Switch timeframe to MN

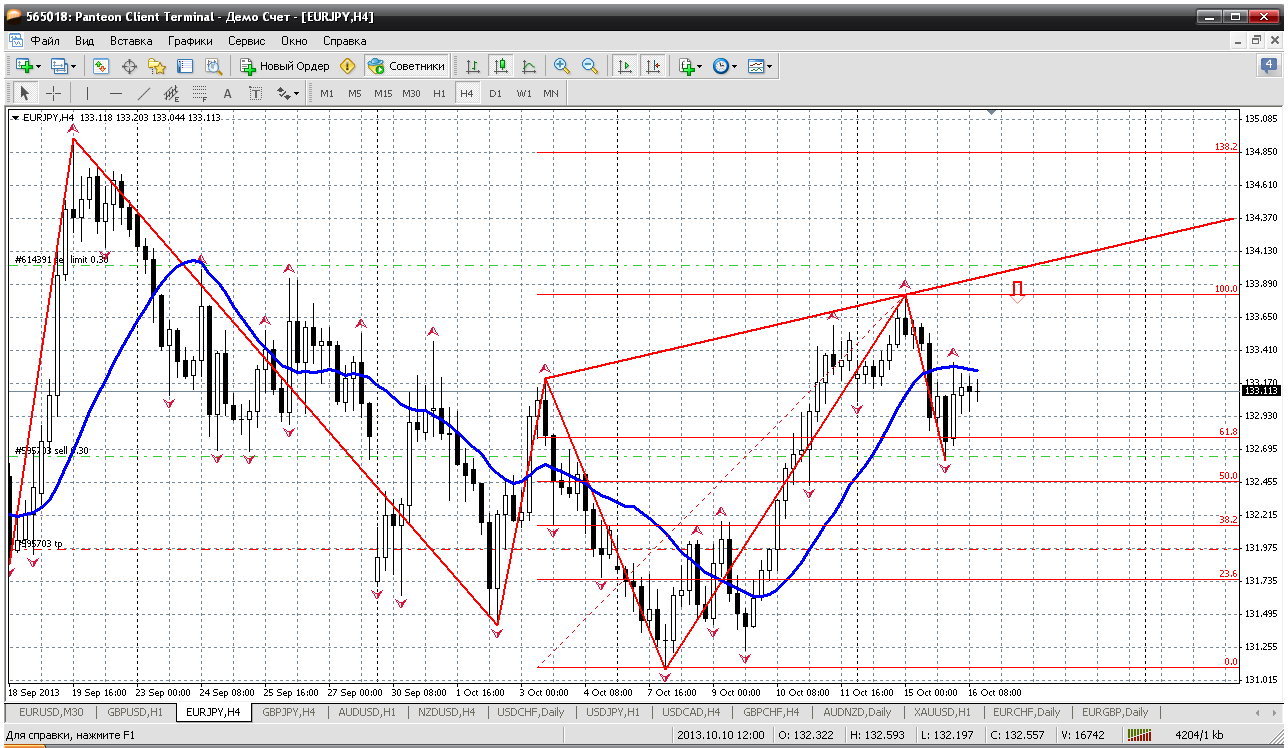(551, 93)
